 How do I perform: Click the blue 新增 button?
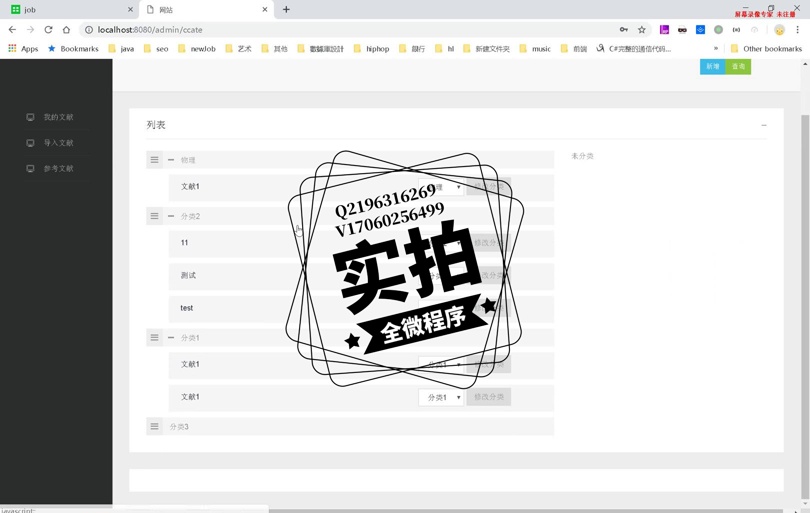pos(713,67)
